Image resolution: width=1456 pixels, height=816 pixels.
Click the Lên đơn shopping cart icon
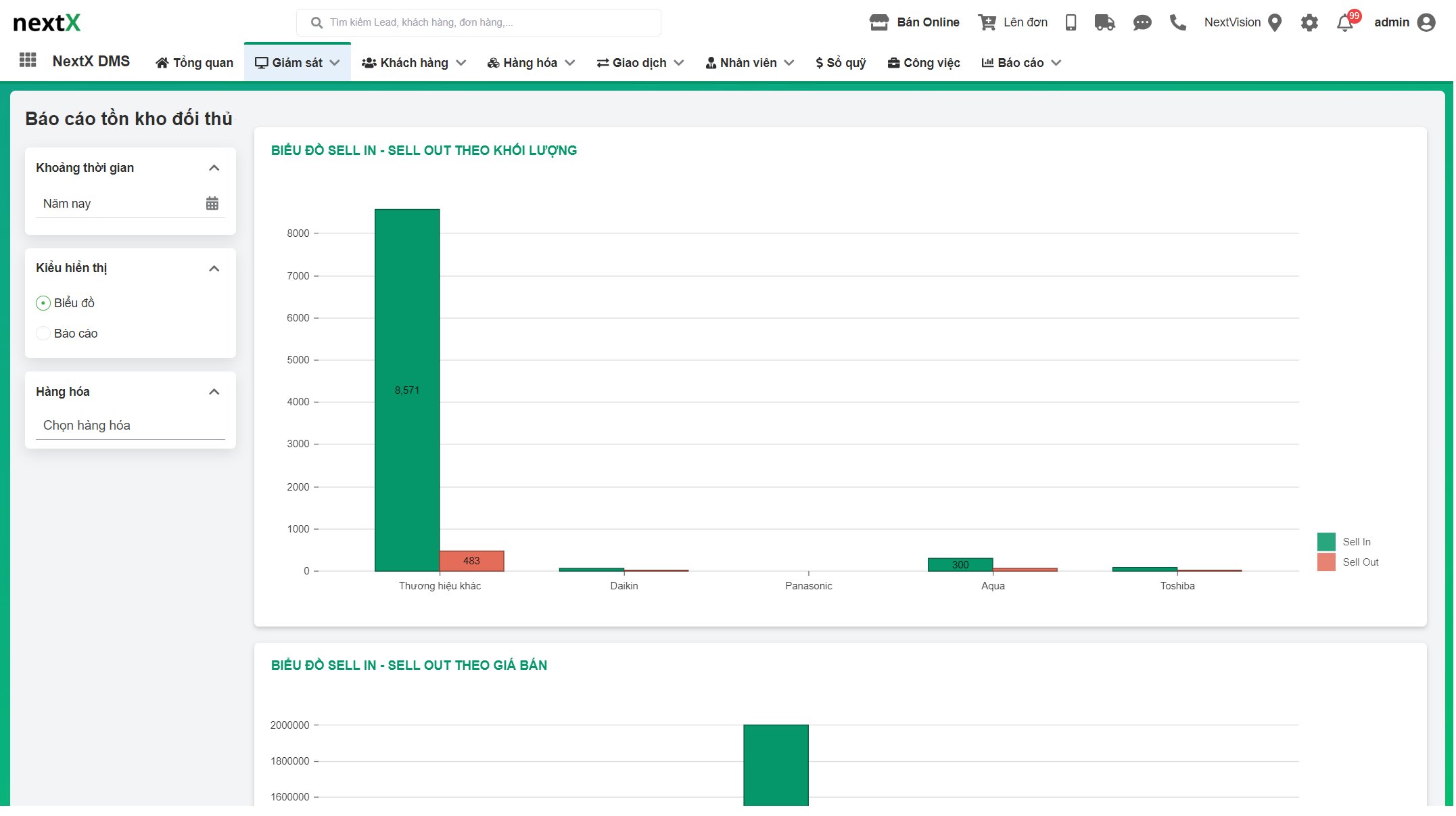tap(989, 22)
